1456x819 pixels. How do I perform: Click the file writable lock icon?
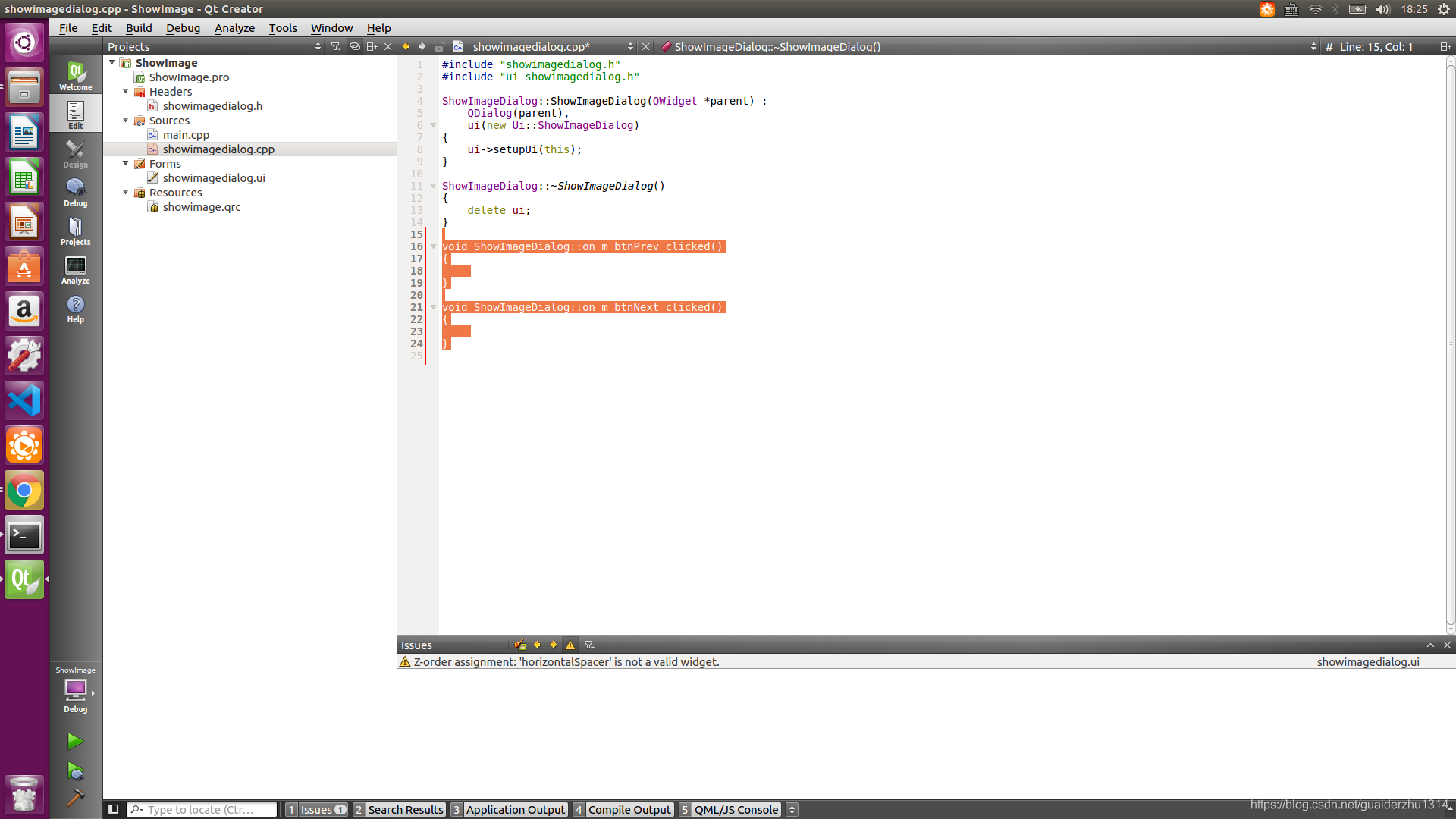439,47
